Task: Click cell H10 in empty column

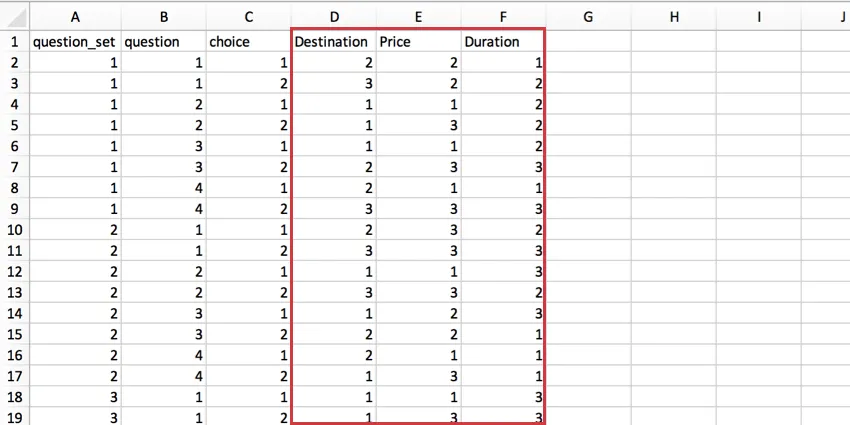Action: coord(673,230)
